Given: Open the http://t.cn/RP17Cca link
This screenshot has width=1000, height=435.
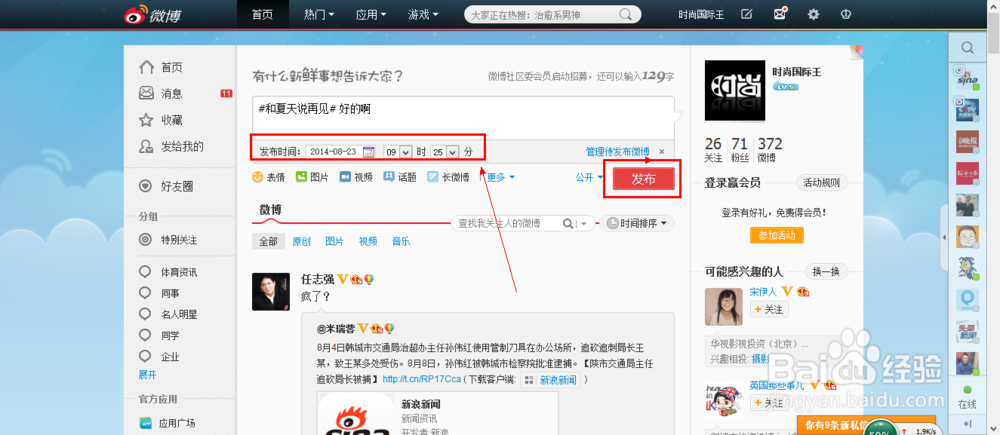Looking at the screenshot, I should pos(421,380).
